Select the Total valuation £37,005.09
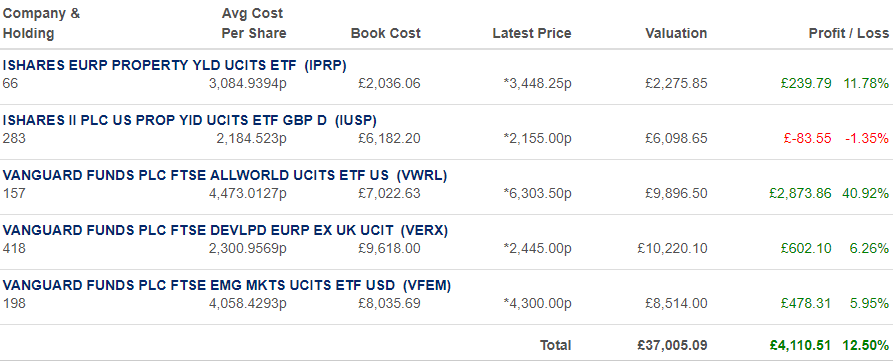The width and height of the screenshot is (893, 361). tap(673, 346)
